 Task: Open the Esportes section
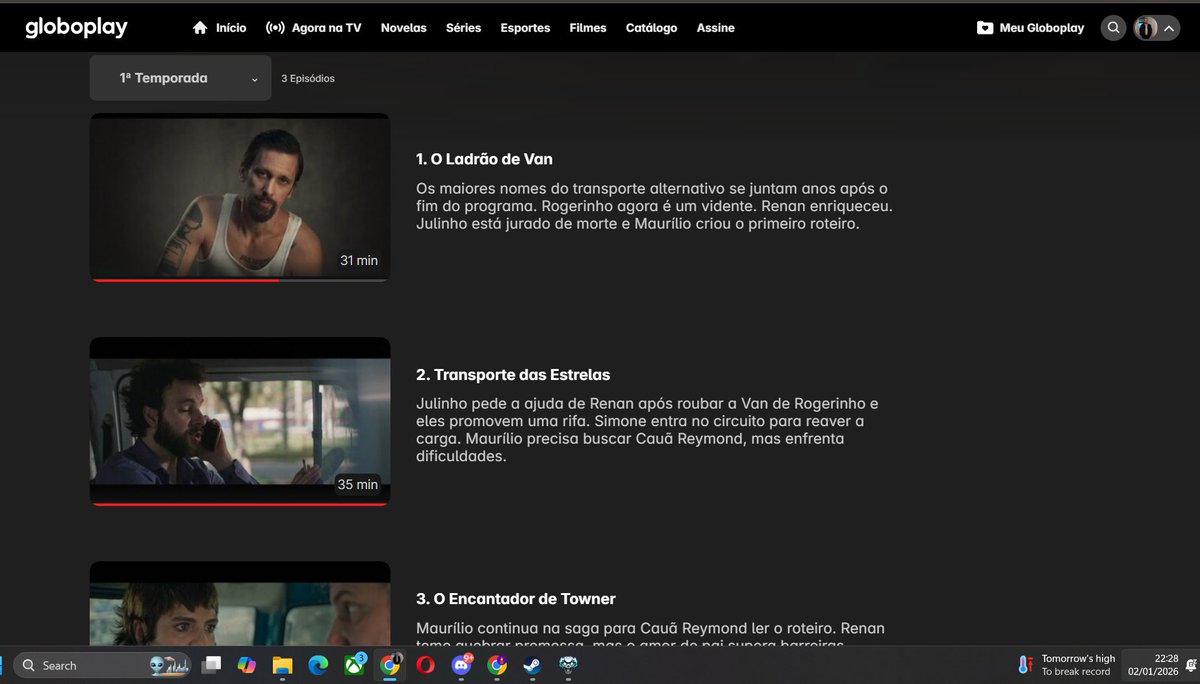pyautogui.click(x=525, y=28)
